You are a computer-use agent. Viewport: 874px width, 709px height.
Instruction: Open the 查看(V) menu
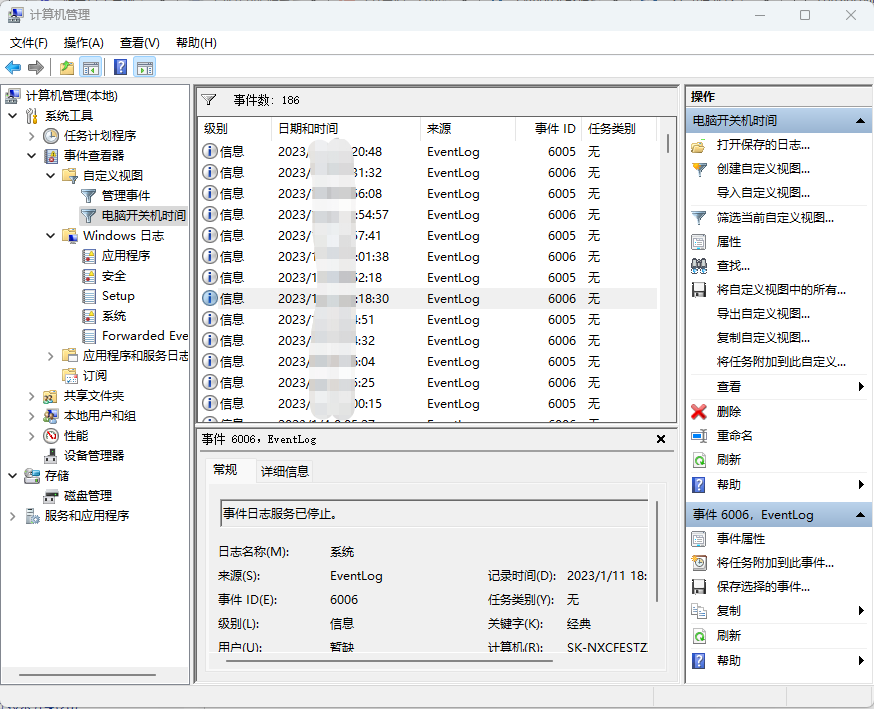coord(140,43)
